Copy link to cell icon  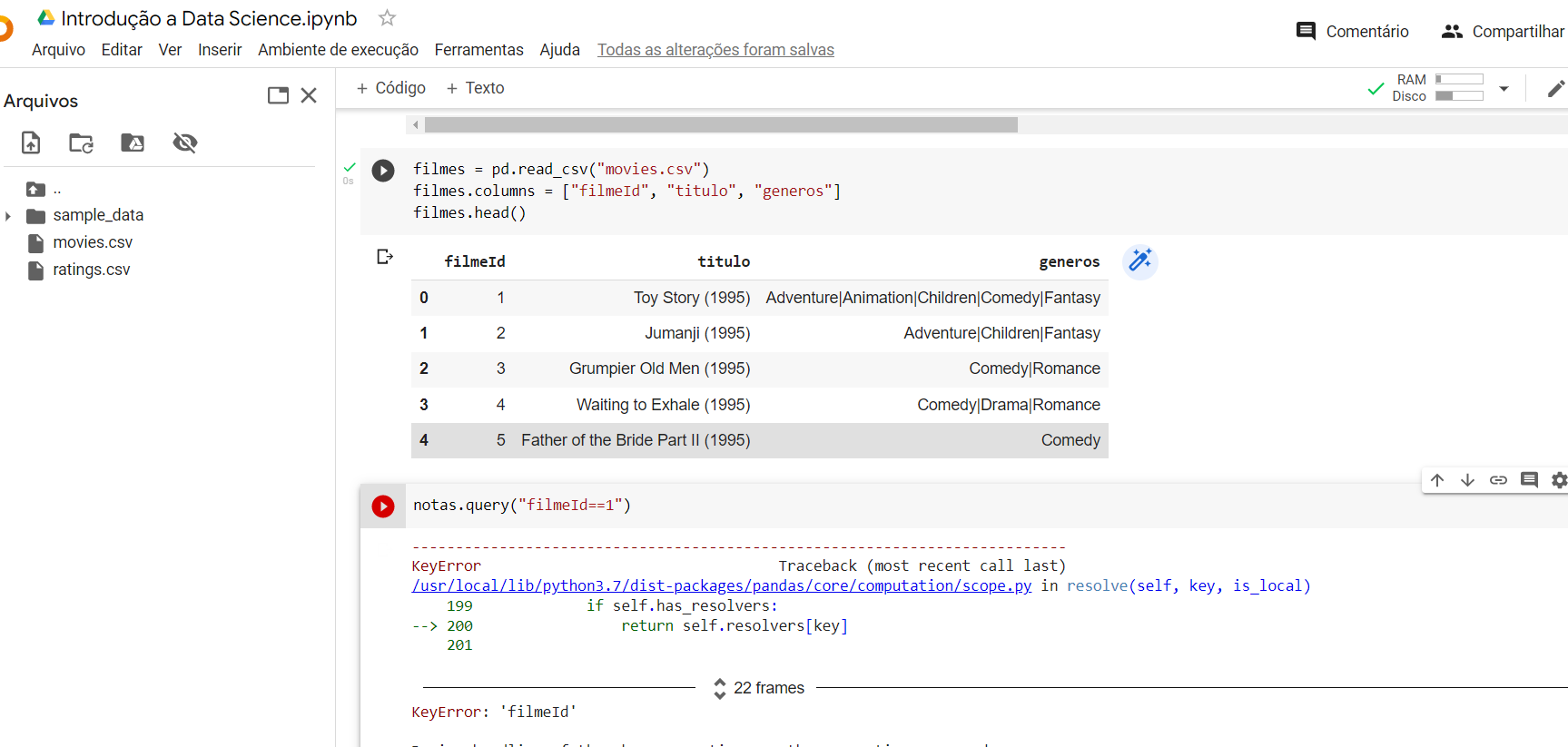pyautogui.click(x=1498, y=480)
